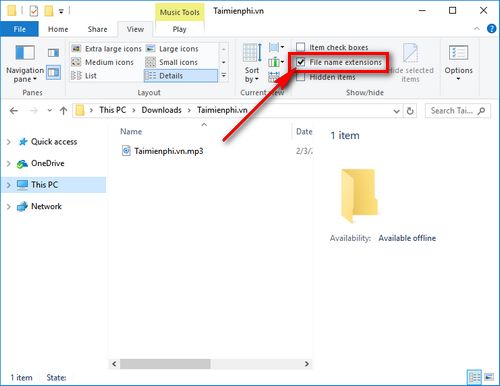Switch to the Home tab
500x386 pixels.
58,29
